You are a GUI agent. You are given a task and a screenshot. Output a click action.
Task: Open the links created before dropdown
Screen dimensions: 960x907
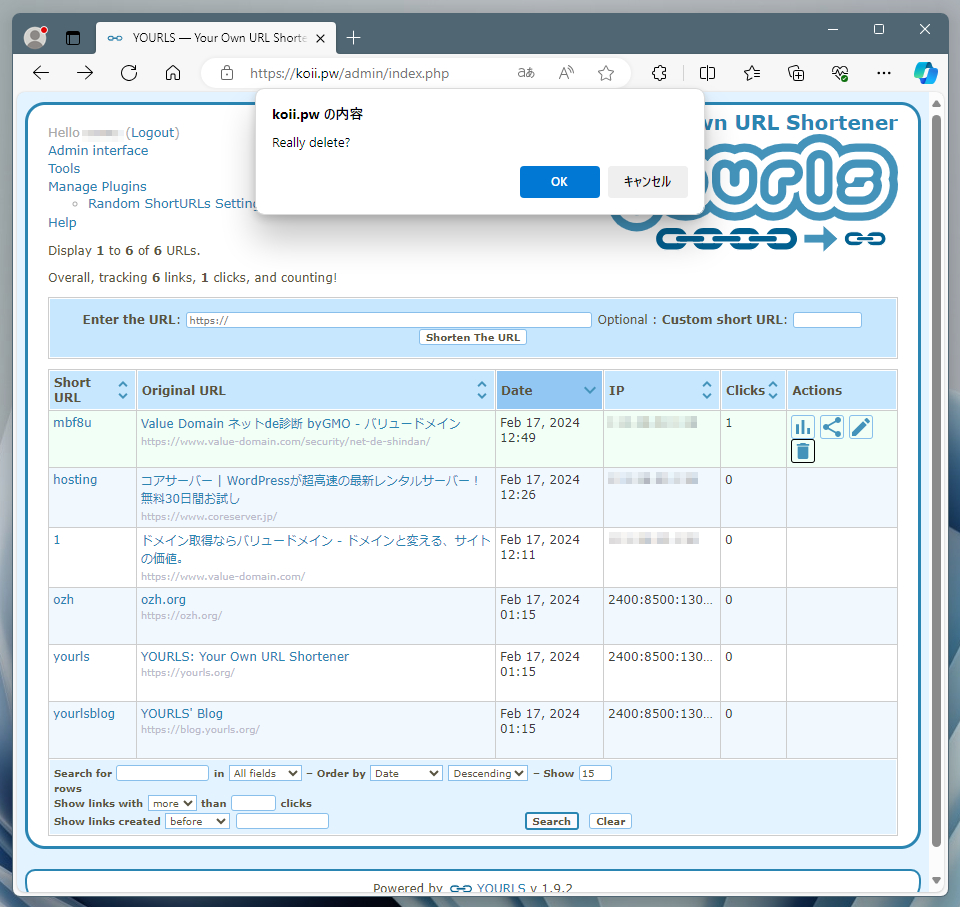[x=197, y=821]
